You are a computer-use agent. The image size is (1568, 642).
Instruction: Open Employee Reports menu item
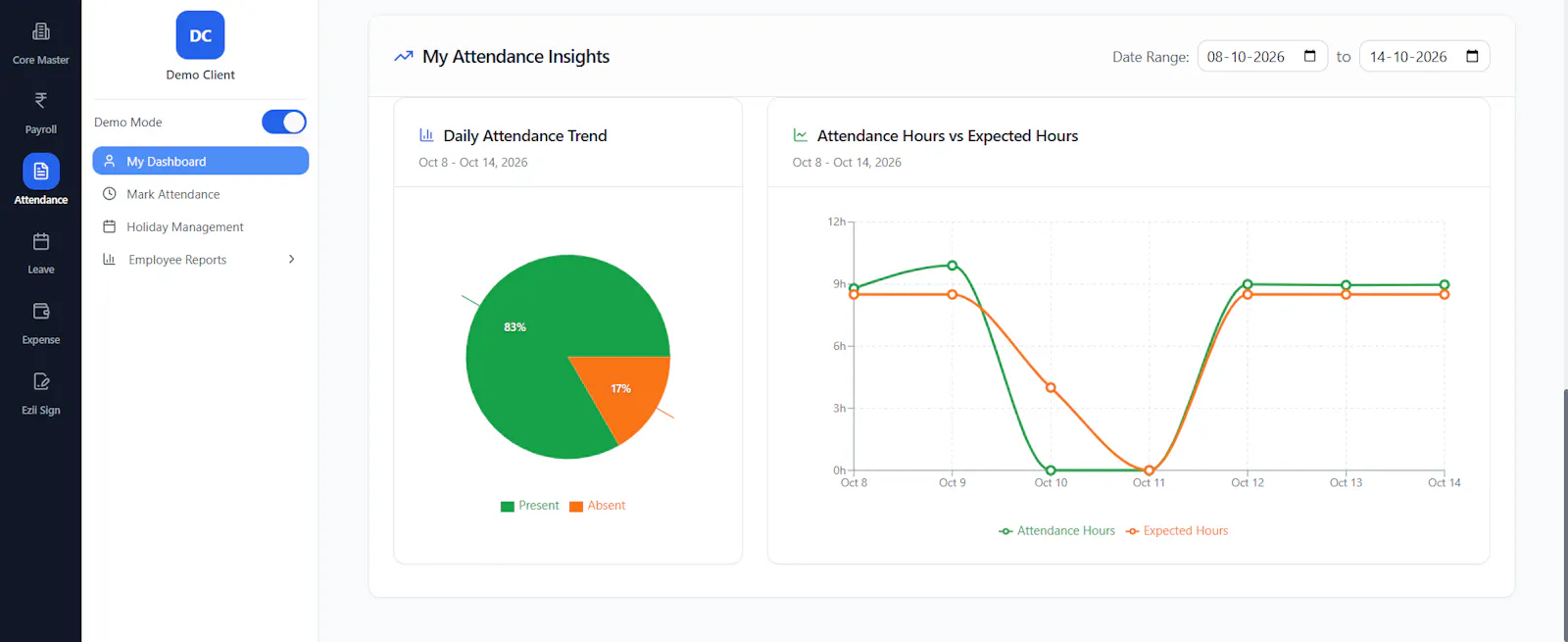pyautogui.click(x=201, y=259)
